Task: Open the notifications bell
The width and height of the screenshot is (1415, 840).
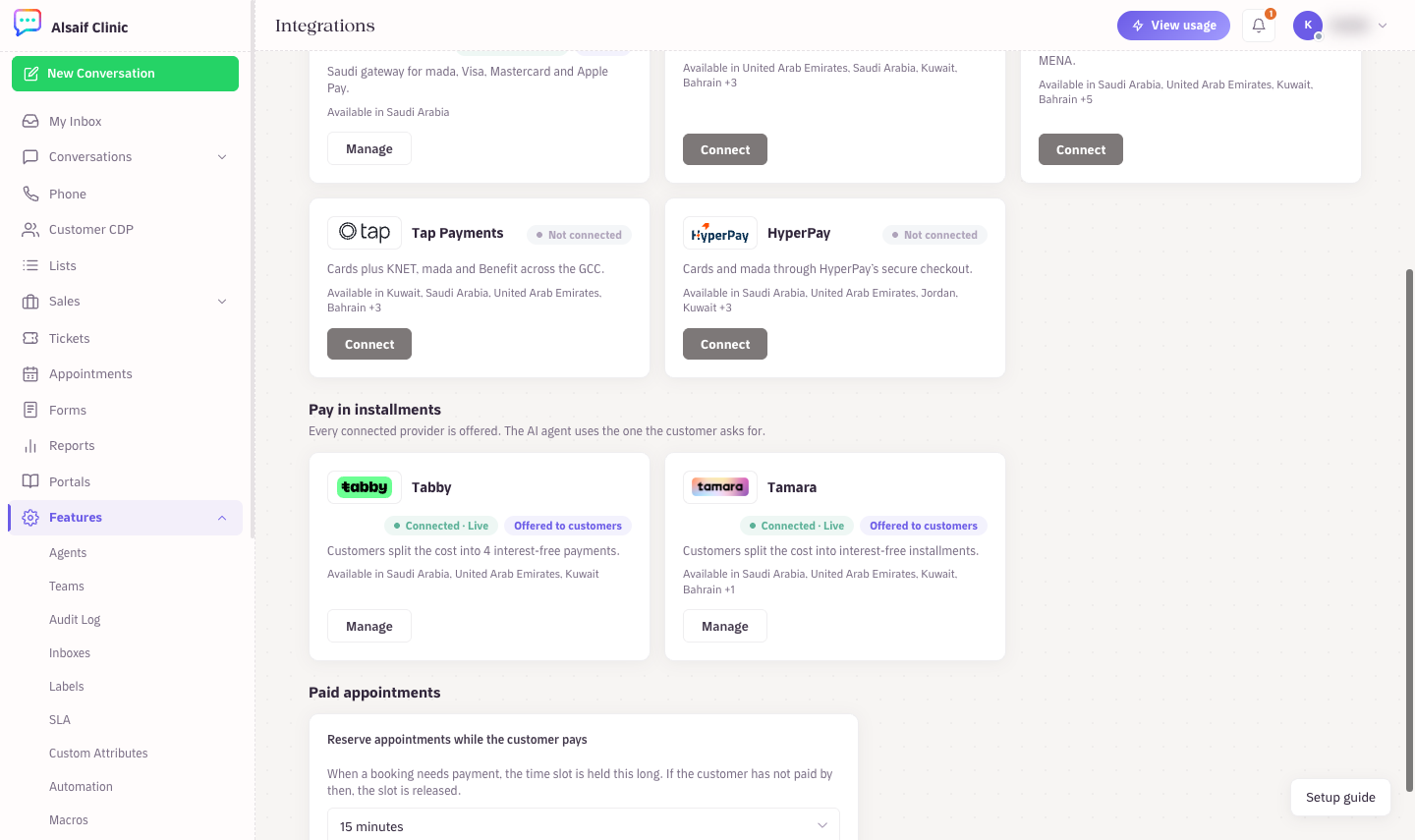Action: click(x=1259, y=26)
